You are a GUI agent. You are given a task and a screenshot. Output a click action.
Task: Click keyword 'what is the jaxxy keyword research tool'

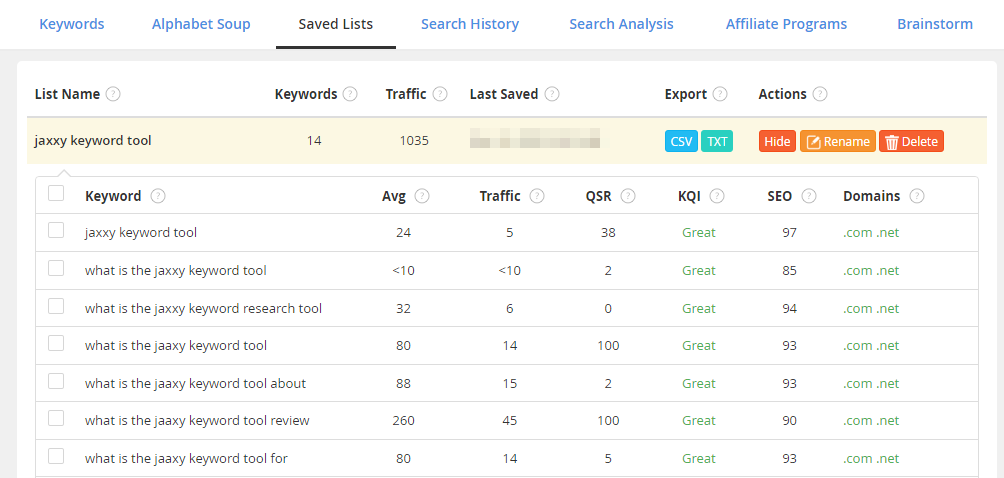(x=204, y=308)
